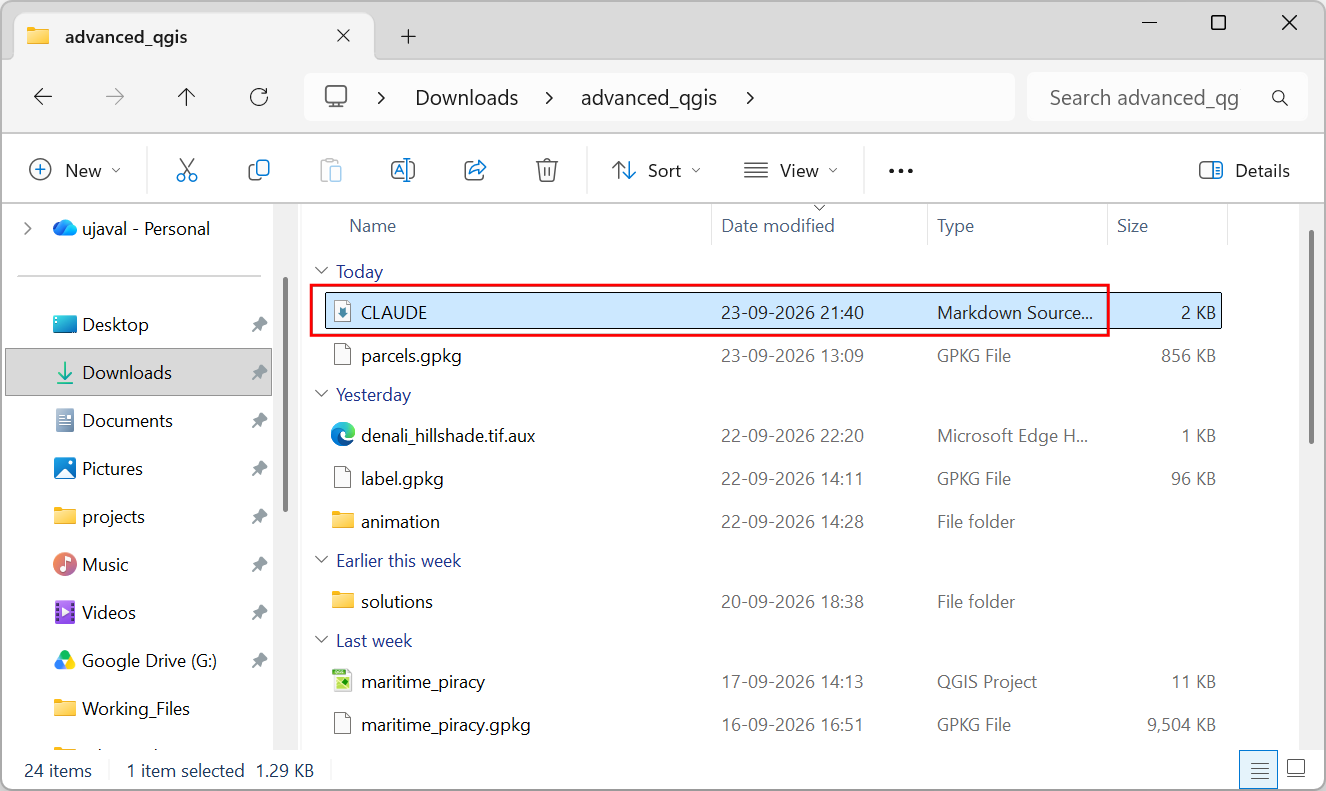The height and width of the screenshot is (791, 1326).
Task: Refresh the current folder
Action: [x=259, y=97]
